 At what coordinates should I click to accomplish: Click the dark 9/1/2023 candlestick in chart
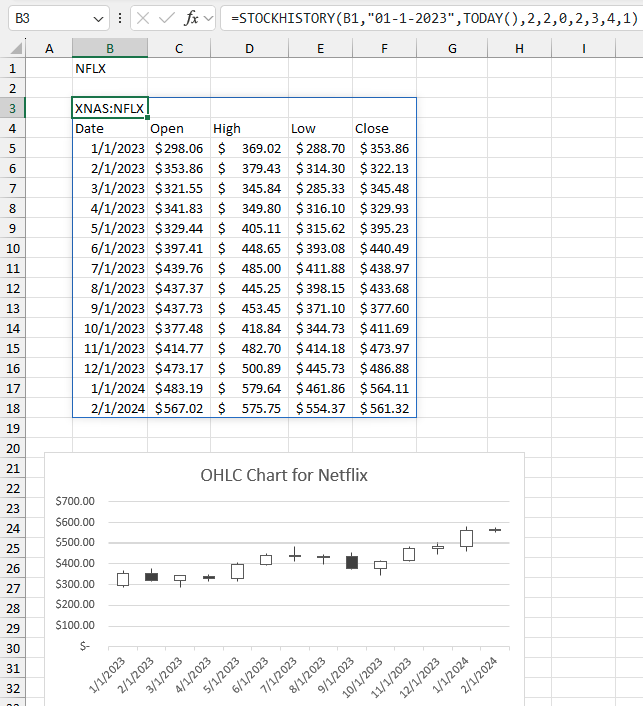pos(352,562)
